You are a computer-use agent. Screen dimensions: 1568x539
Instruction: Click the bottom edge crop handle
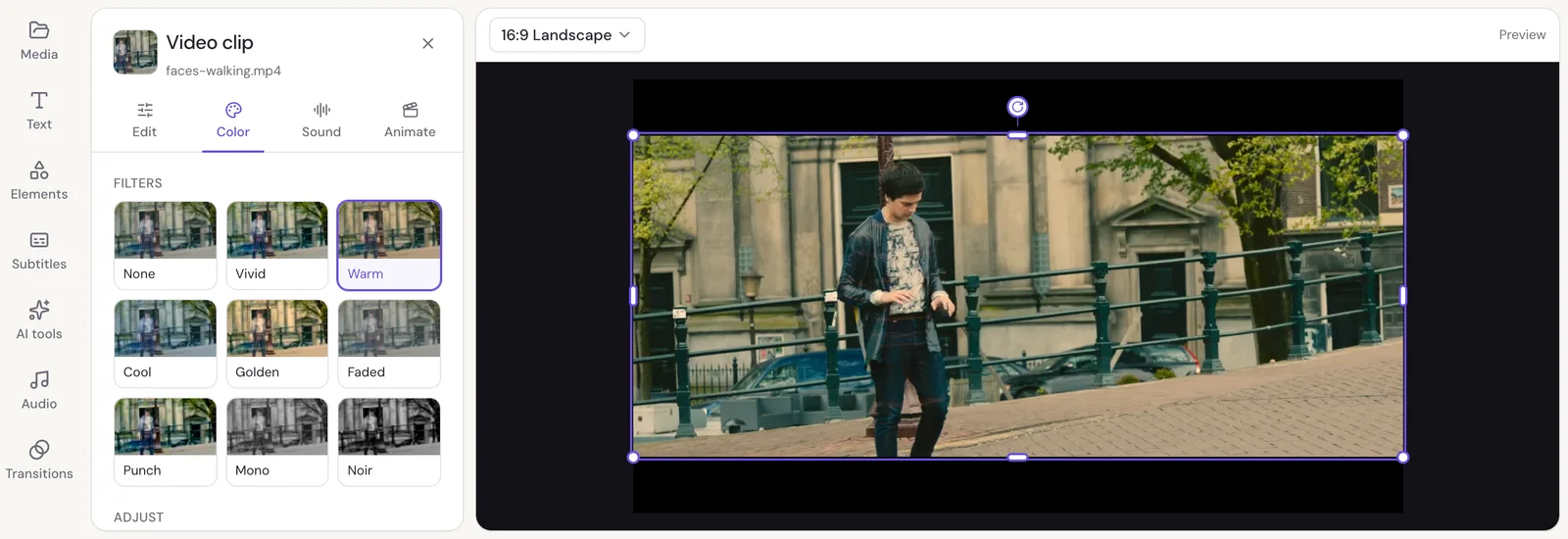(1017, 458)
